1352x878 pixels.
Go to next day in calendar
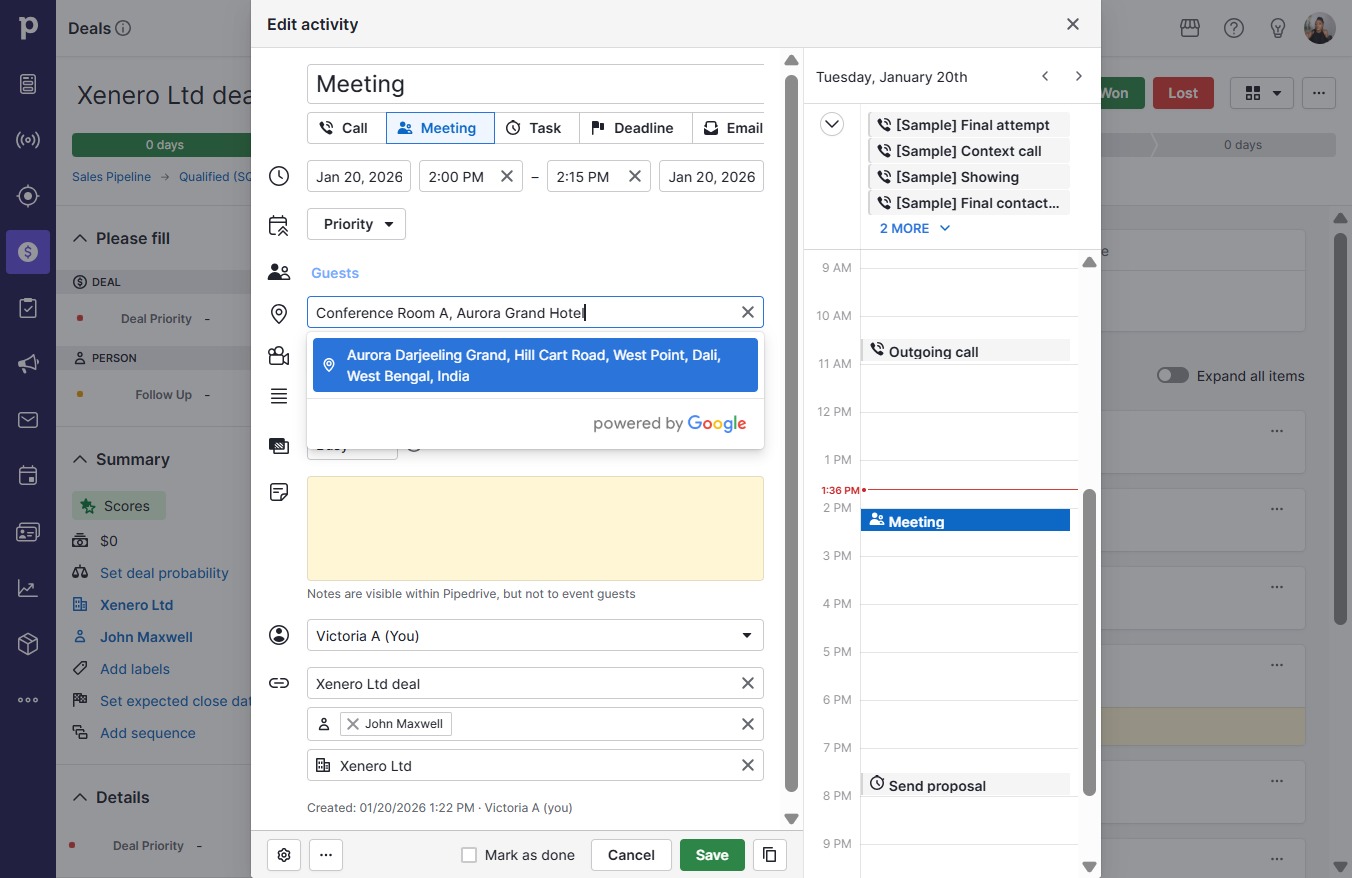click(x=1078, y=77)
